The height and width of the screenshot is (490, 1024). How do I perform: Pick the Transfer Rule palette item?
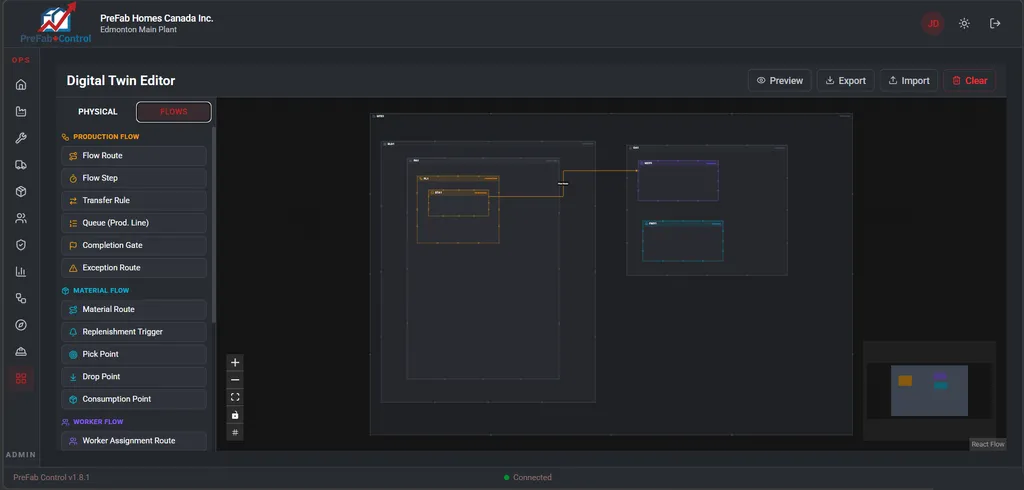[134, 201]
